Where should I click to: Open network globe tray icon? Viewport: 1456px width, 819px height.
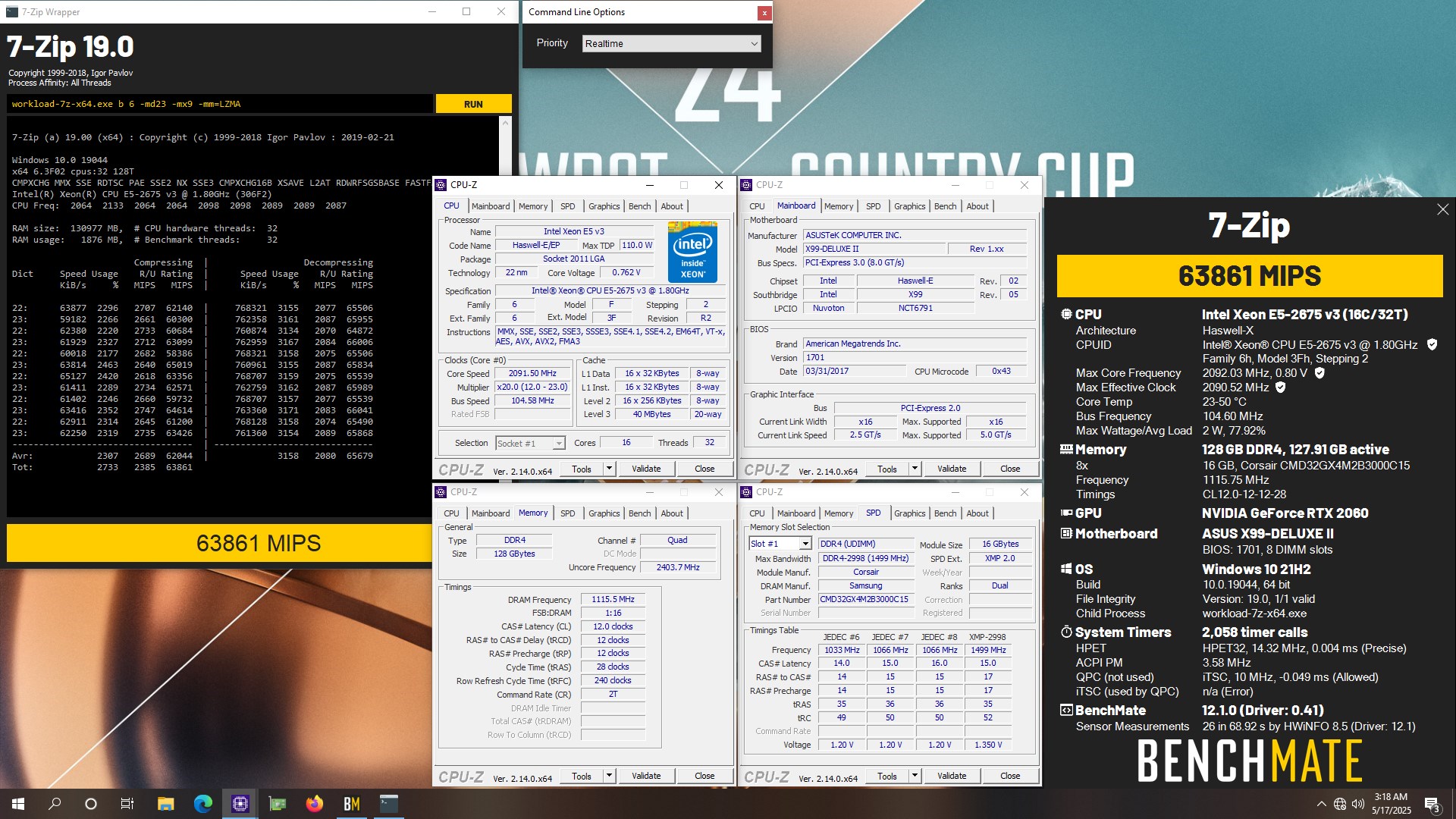(x=1340, y=804)
